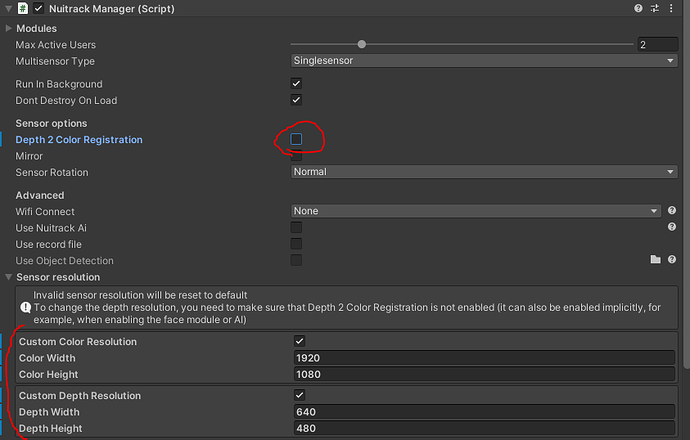The height and width of the screenshot is (440, 690).
Task: Enable Depth 2 Color Registration checkbox
Action: pos(296,139)
